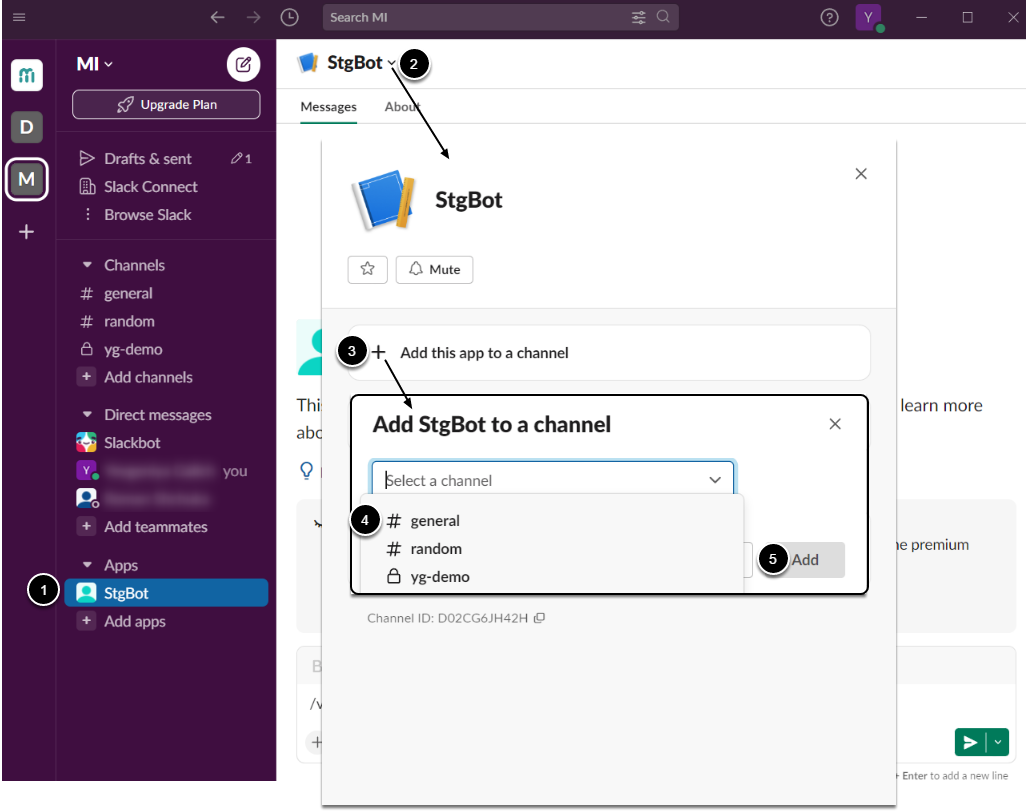The width and height of the screenshot is (1026, 811).
Task: Go forward with the right arrow
Action: point(253,17)
